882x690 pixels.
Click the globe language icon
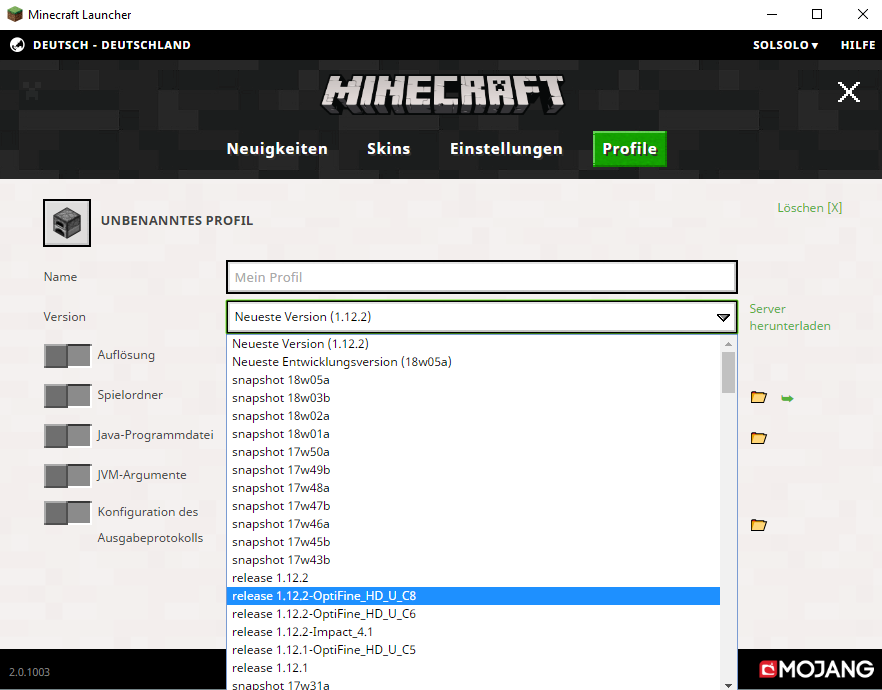tap(17, 45)
